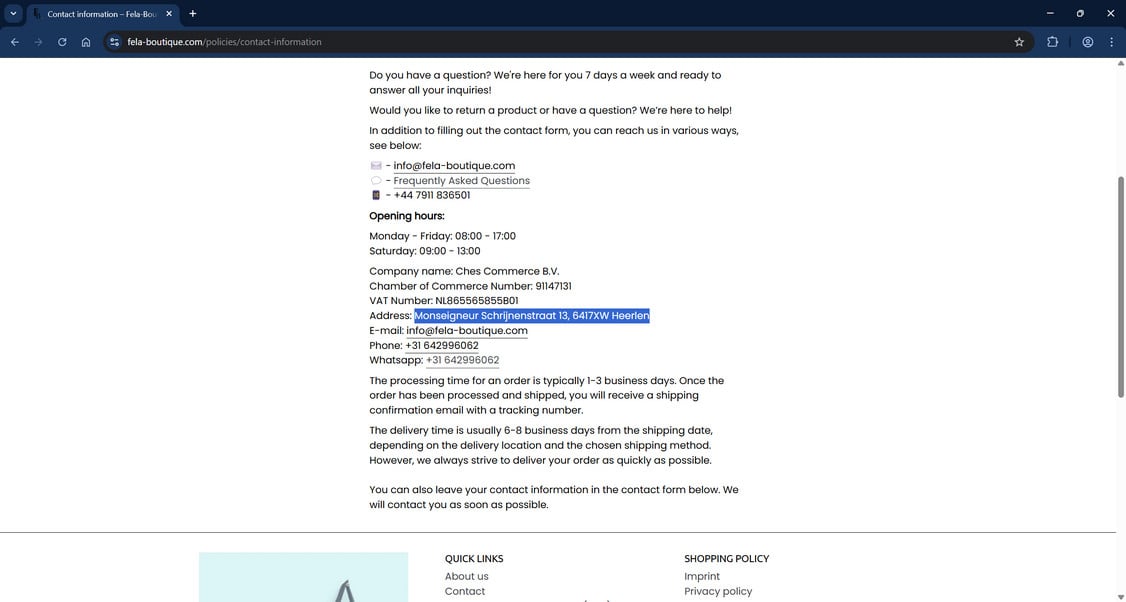Click the page vertical scrollbar thumb
The image size is (1126, 602).
pyautogui.click(x=1120, y=286)
